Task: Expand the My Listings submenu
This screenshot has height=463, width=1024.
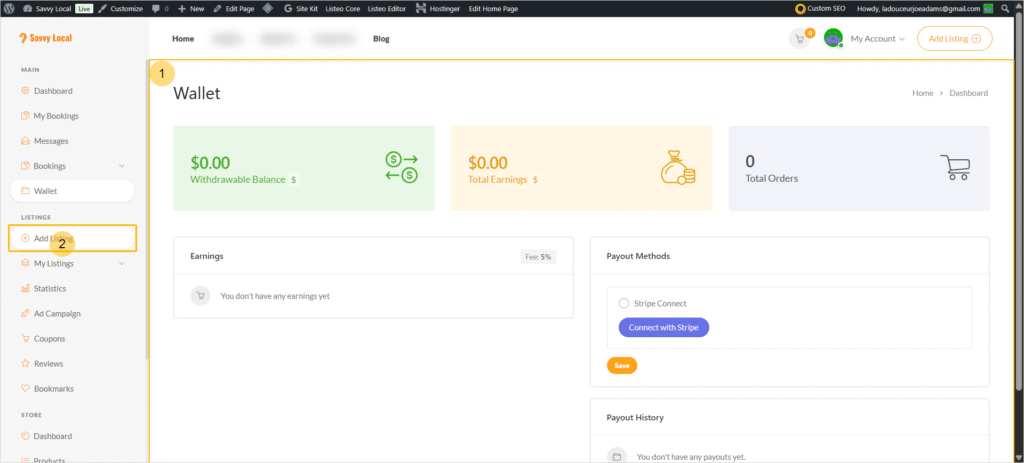Action: click(122, 264)
